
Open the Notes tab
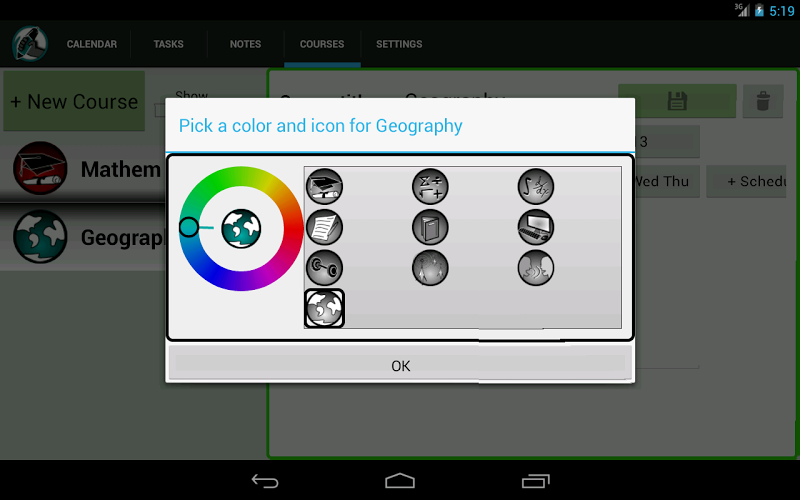tap(245, 44)
